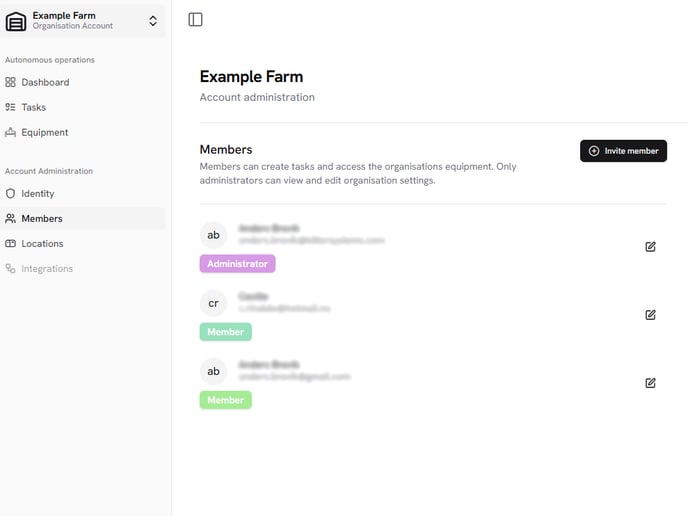Click edit icon for member with cr avatar
The image size is (688, 516).
click(x=650, y=314)
